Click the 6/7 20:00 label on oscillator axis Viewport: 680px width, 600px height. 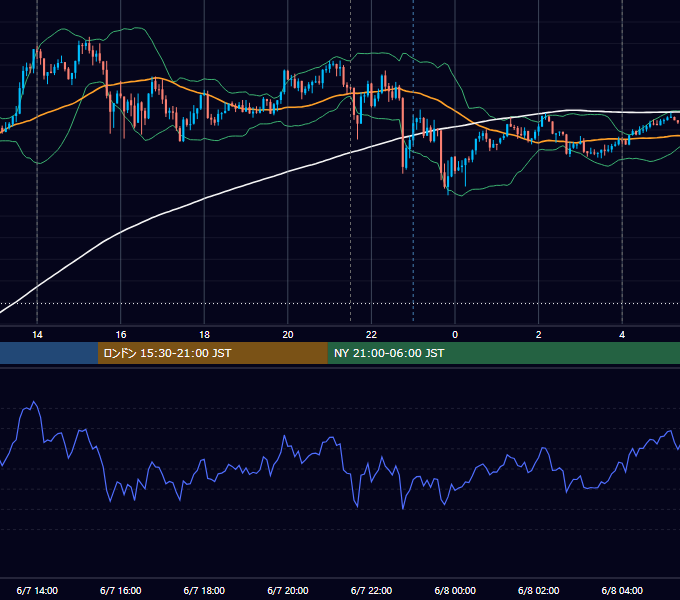(288, 590)
